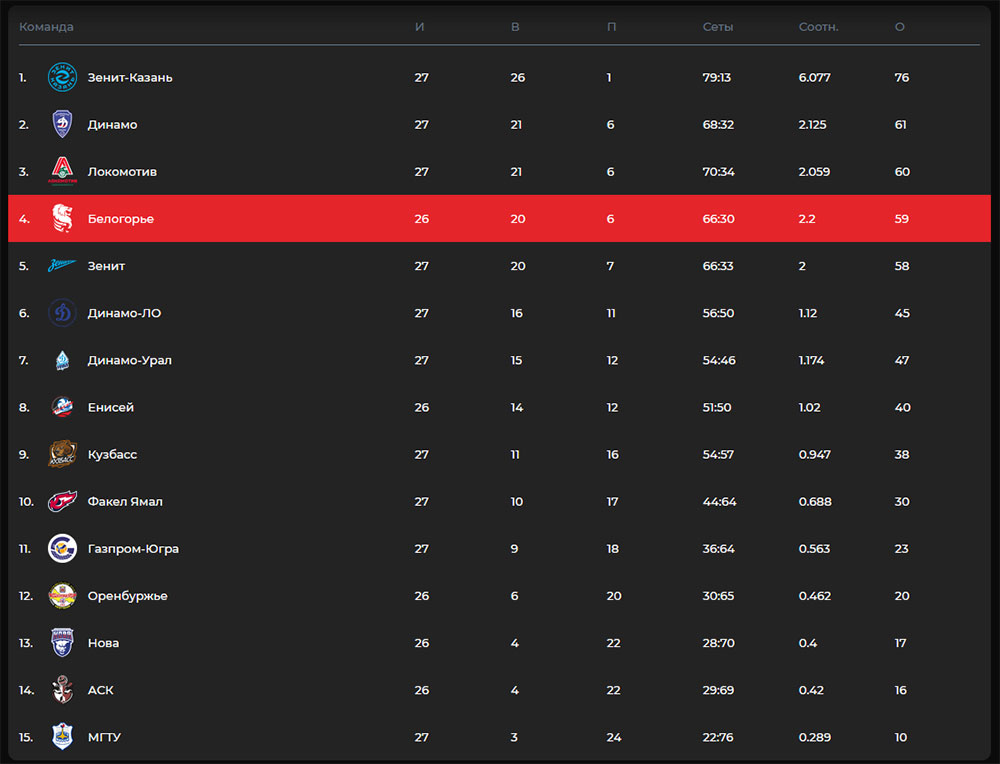The height and width of the screenshot is (764, 1000).
Task: Click МГТУ ratio value 0.289
Action: coord(814,737)
